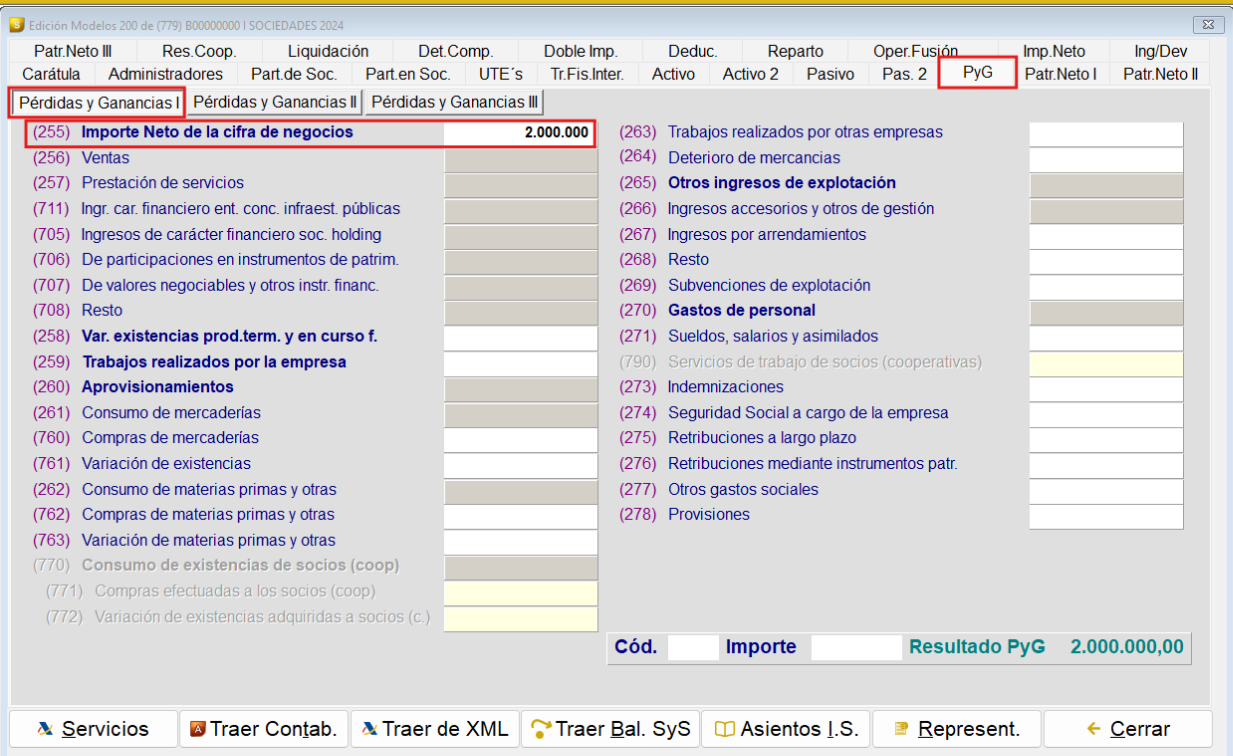
Task: Open the Patr.Neto I tab
Action: tap(1060, 74)
